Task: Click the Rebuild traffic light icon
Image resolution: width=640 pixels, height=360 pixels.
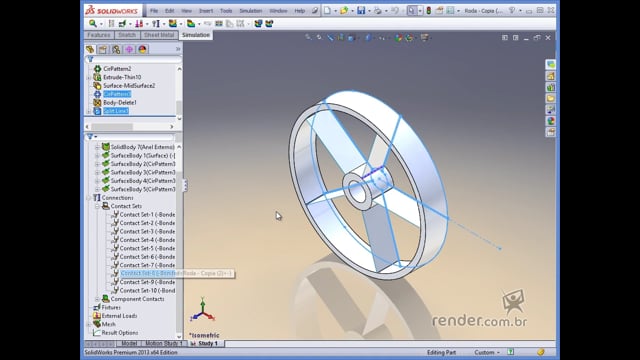Action: coord(429,11)
